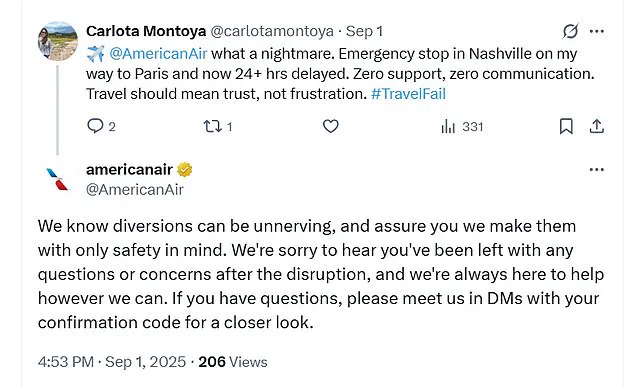
Task: Click the @carlotamontoya handle
Action: click(x=272, y=31)
